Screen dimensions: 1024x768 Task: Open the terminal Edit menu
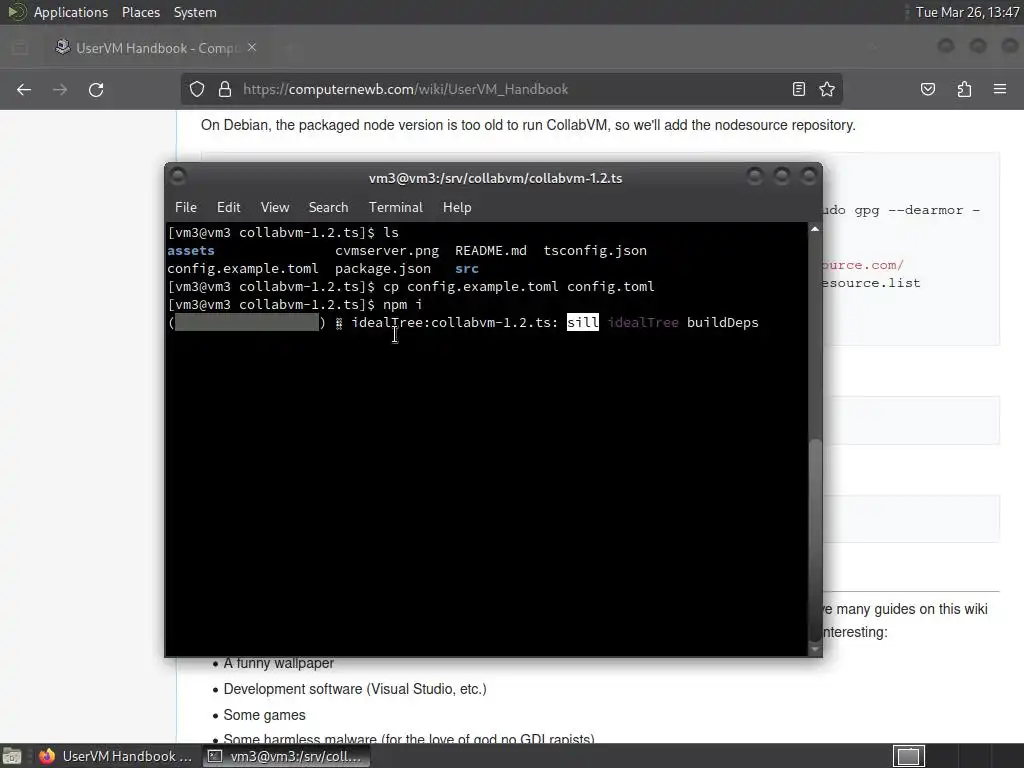pos(229,207)
